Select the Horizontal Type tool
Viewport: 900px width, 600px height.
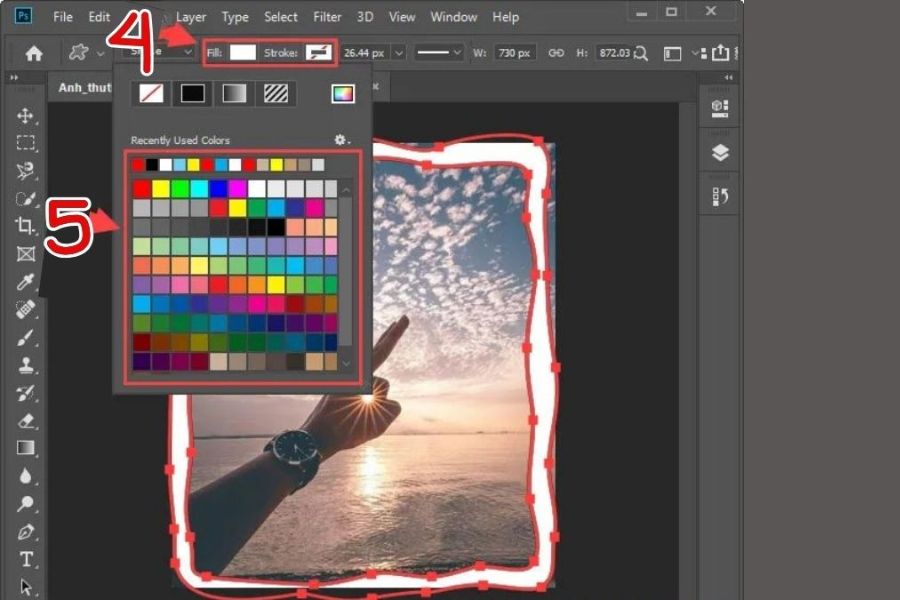27,559
